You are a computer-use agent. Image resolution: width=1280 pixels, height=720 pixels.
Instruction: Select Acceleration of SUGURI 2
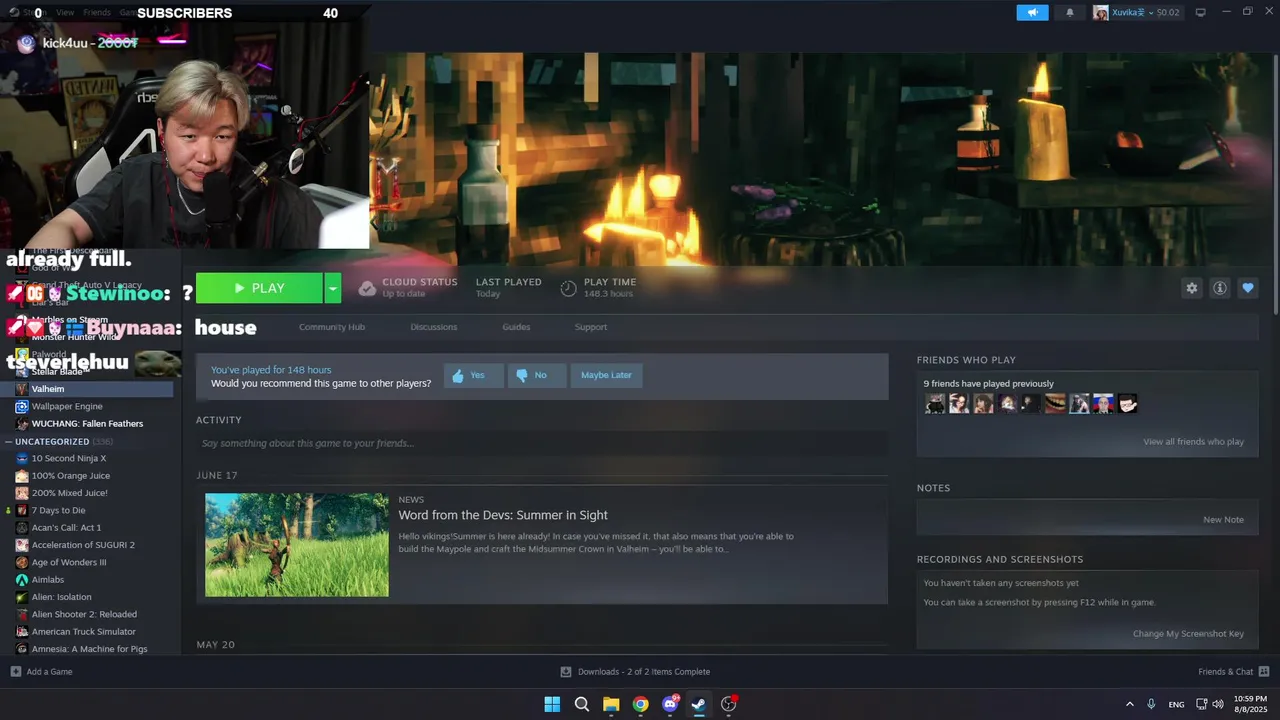click(x=83, y=545)
